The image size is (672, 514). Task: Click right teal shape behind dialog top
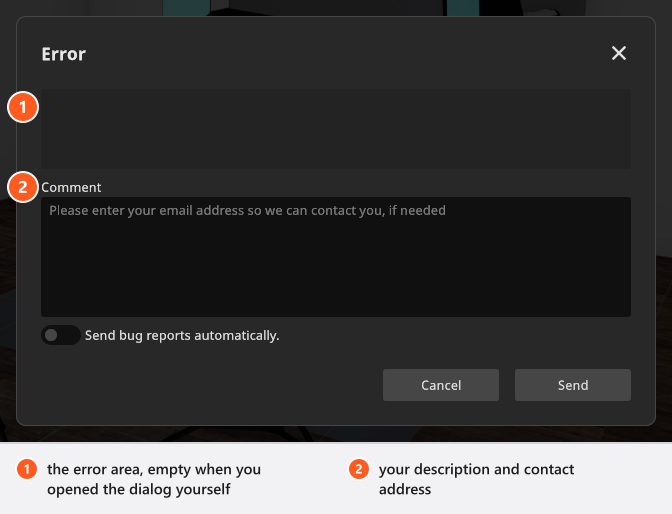point(463,8)
